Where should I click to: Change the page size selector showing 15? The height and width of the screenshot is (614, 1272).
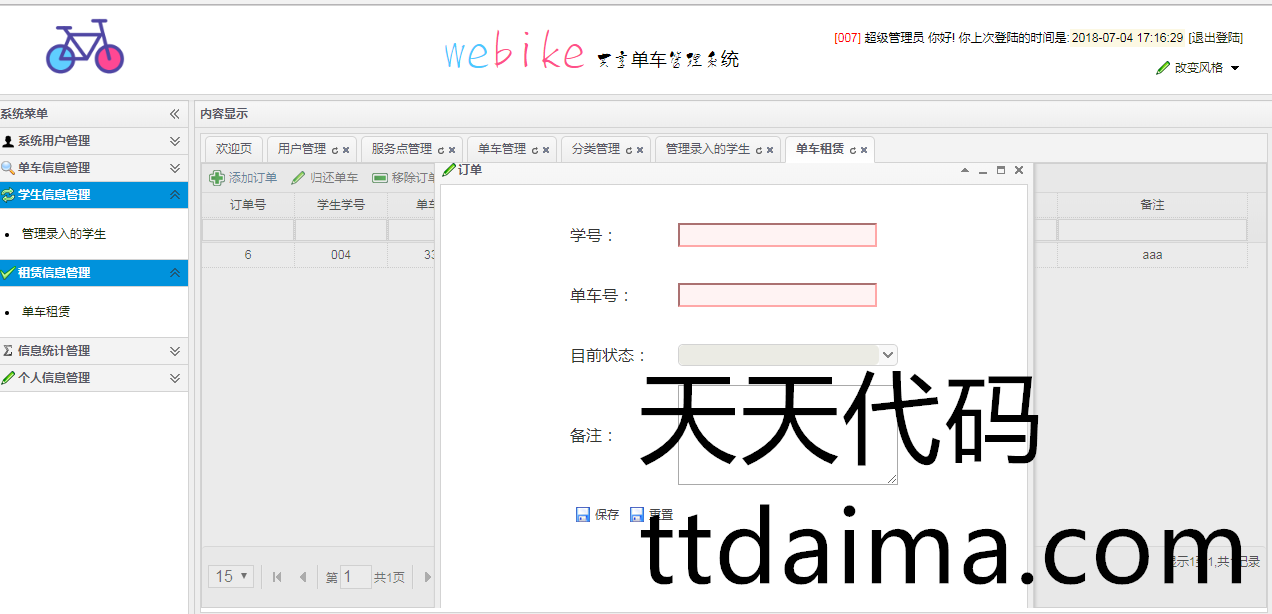[x=231, y=576]
